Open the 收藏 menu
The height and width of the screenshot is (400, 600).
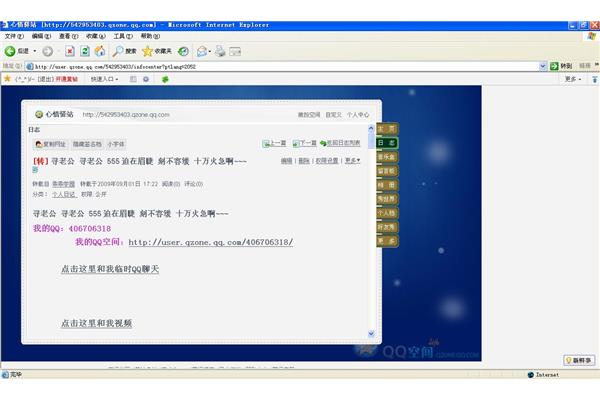96,36
